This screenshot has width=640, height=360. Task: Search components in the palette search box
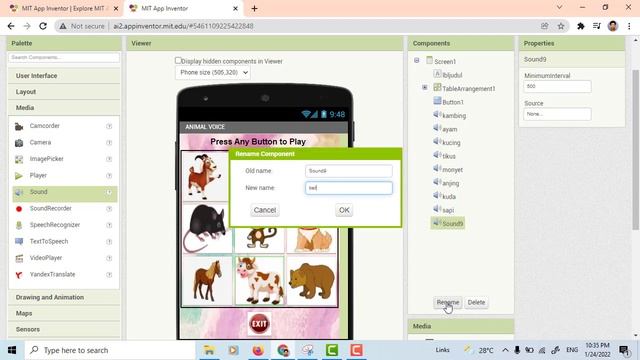tap(64, 58)
